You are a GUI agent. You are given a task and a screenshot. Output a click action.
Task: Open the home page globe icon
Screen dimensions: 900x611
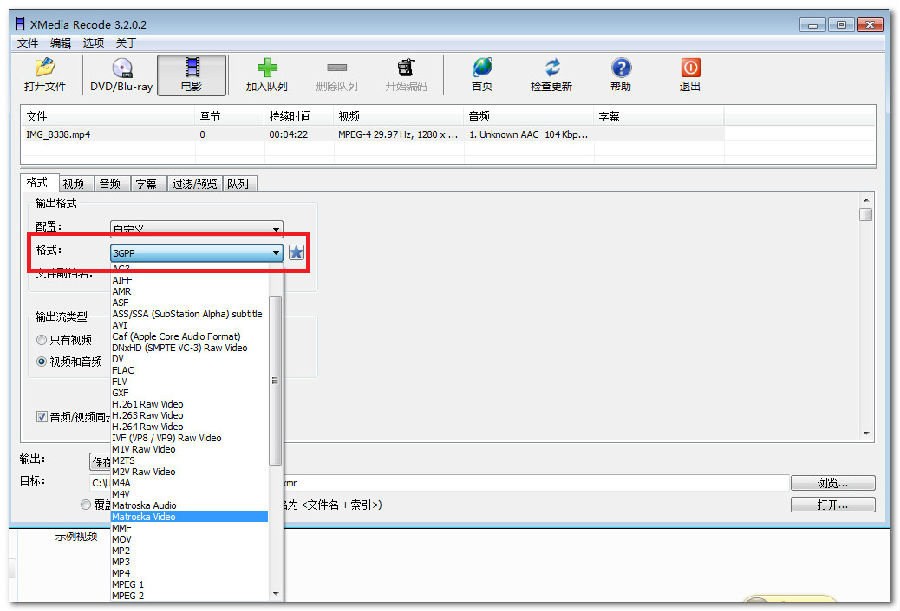pyautogui.click(x=482, y=75)
